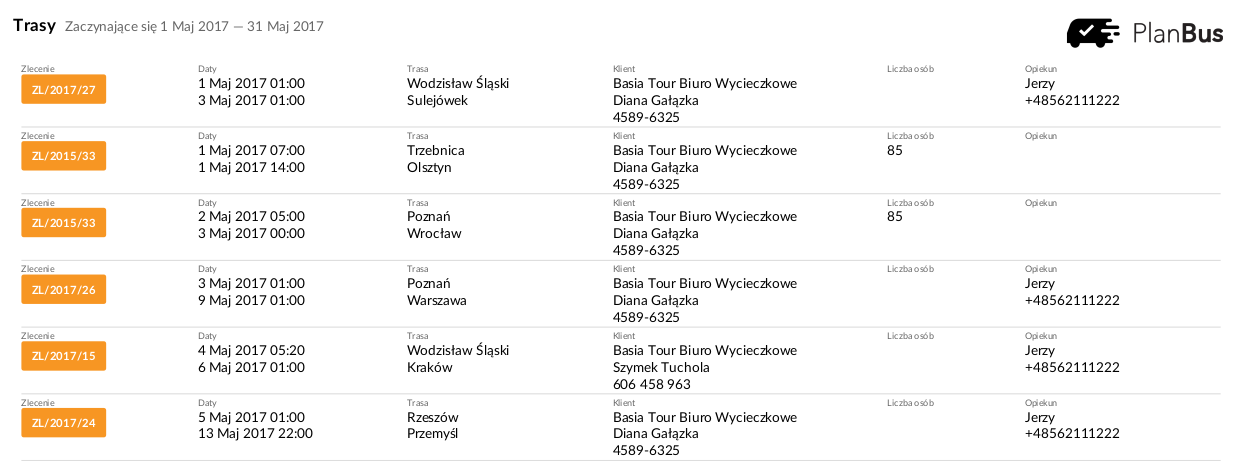Open order ZL/2017/15

tap(64, 356)
